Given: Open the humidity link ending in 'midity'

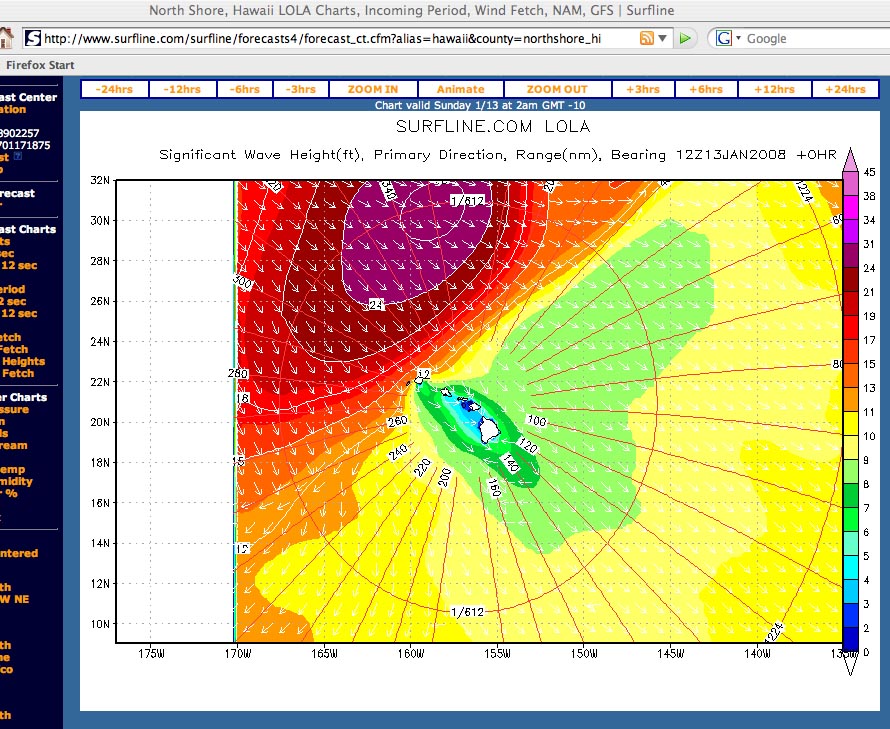Looking at the screenshot, I should 16,481.
